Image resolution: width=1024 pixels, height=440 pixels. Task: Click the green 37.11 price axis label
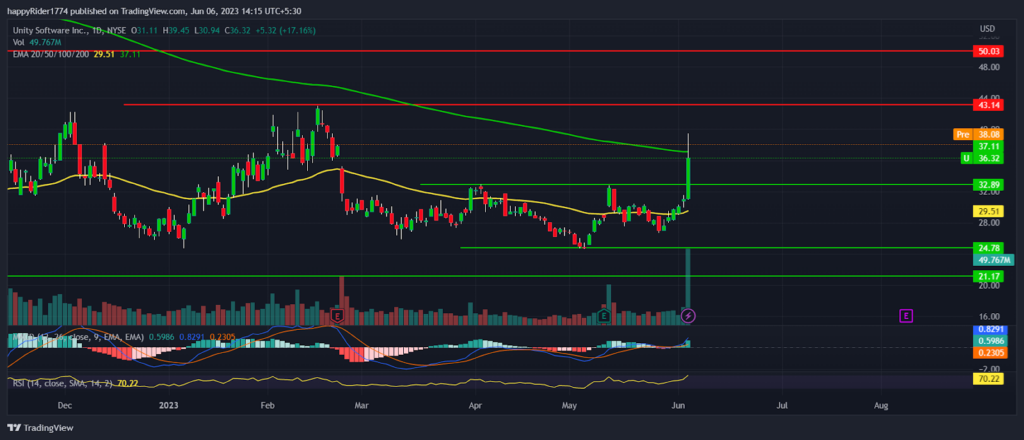click(988, 146)
